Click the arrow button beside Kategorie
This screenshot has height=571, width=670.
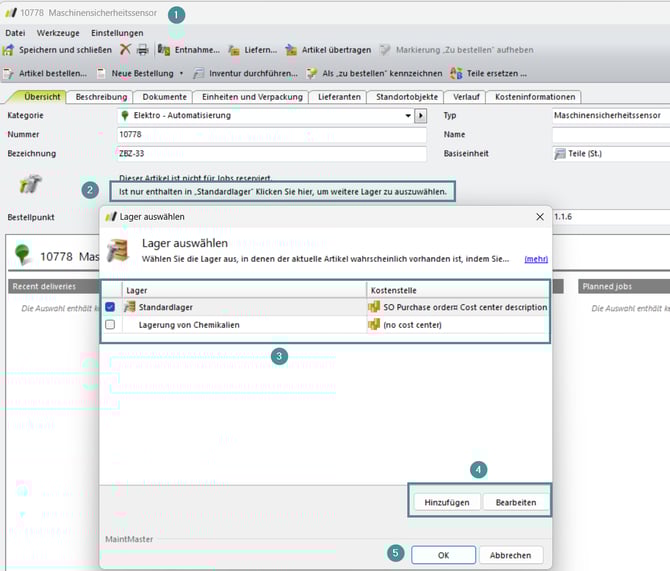[421, 116]
